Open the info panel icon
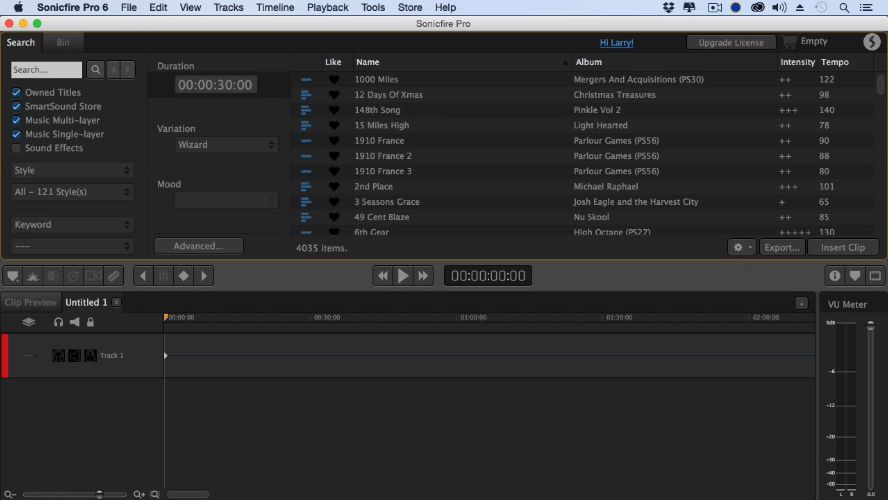This screenshot has width=888, height=500. [x=834, y=276]
